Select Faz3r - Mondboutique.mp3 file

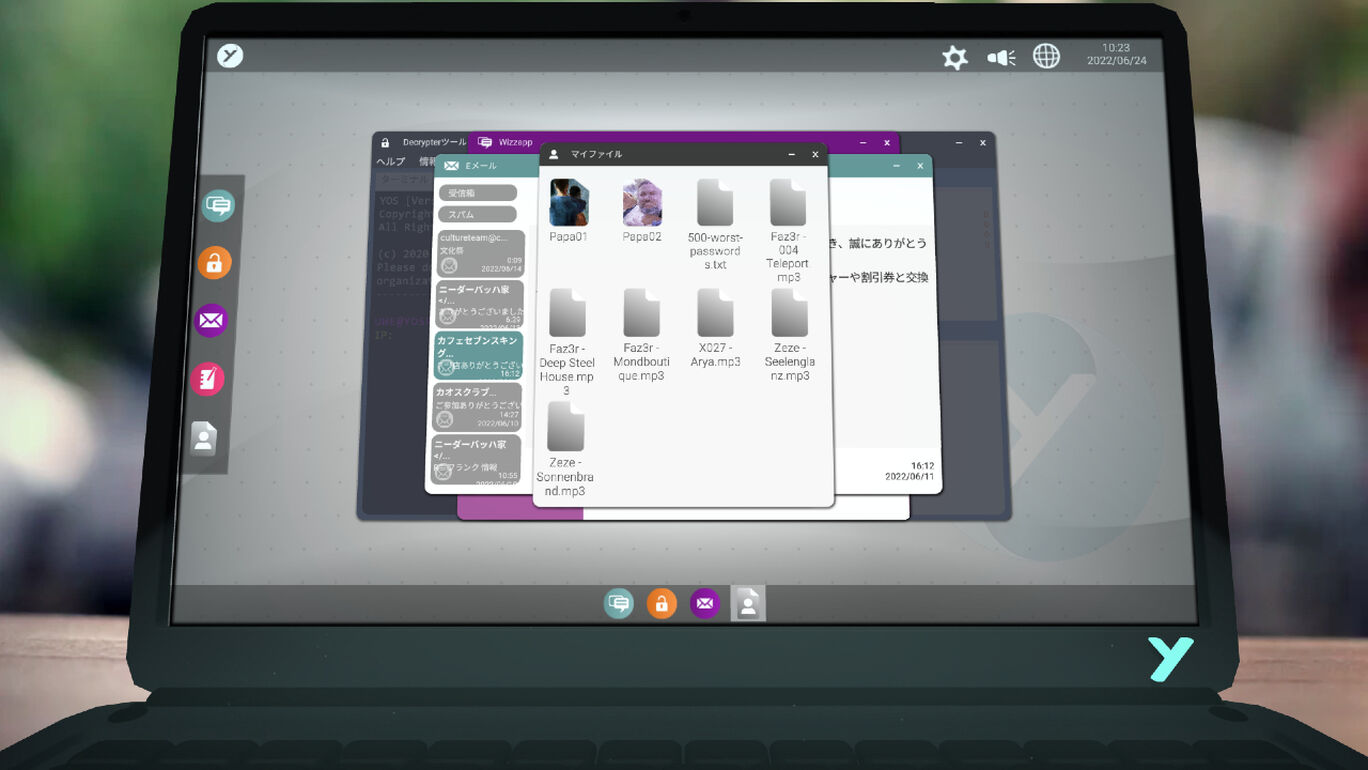point(641,335)
